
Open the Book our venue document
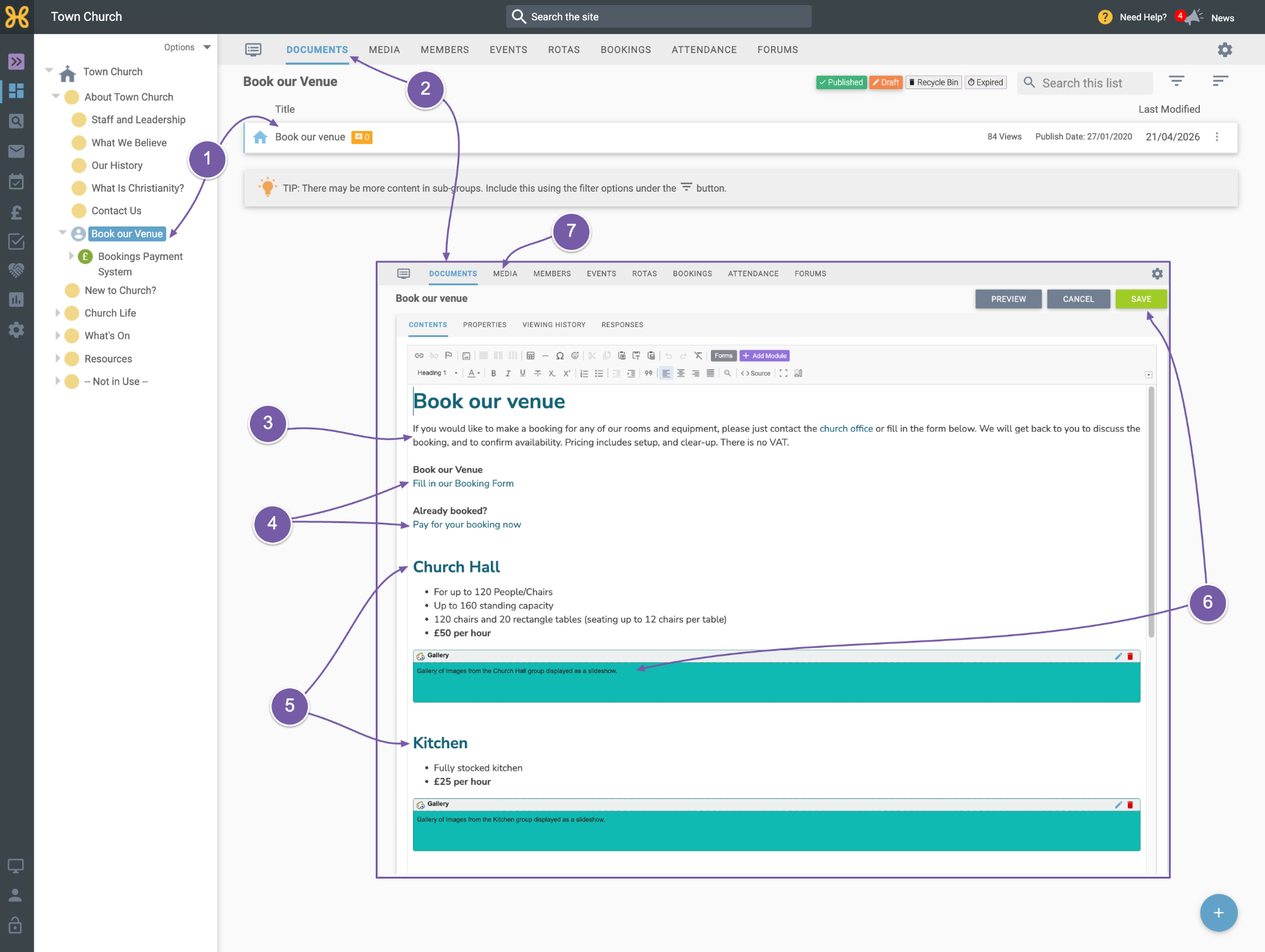(x=310, y=137)
